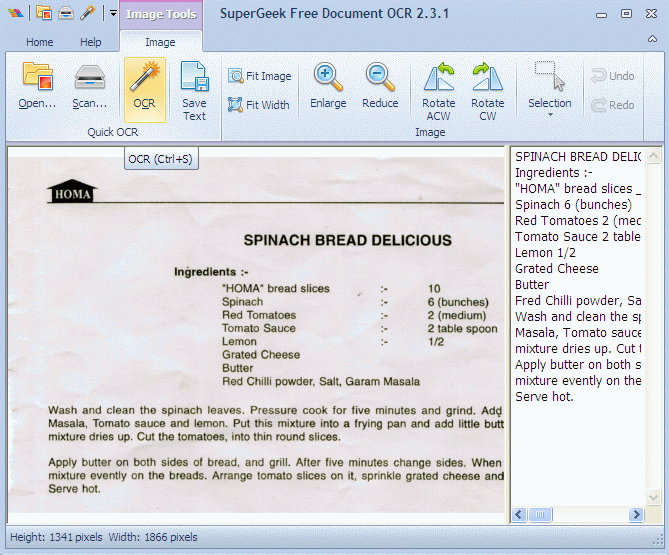Click the OCR text line 'Ingredients :-'
Viewport: 669px width, 555px height.
[x=554, y=173]
